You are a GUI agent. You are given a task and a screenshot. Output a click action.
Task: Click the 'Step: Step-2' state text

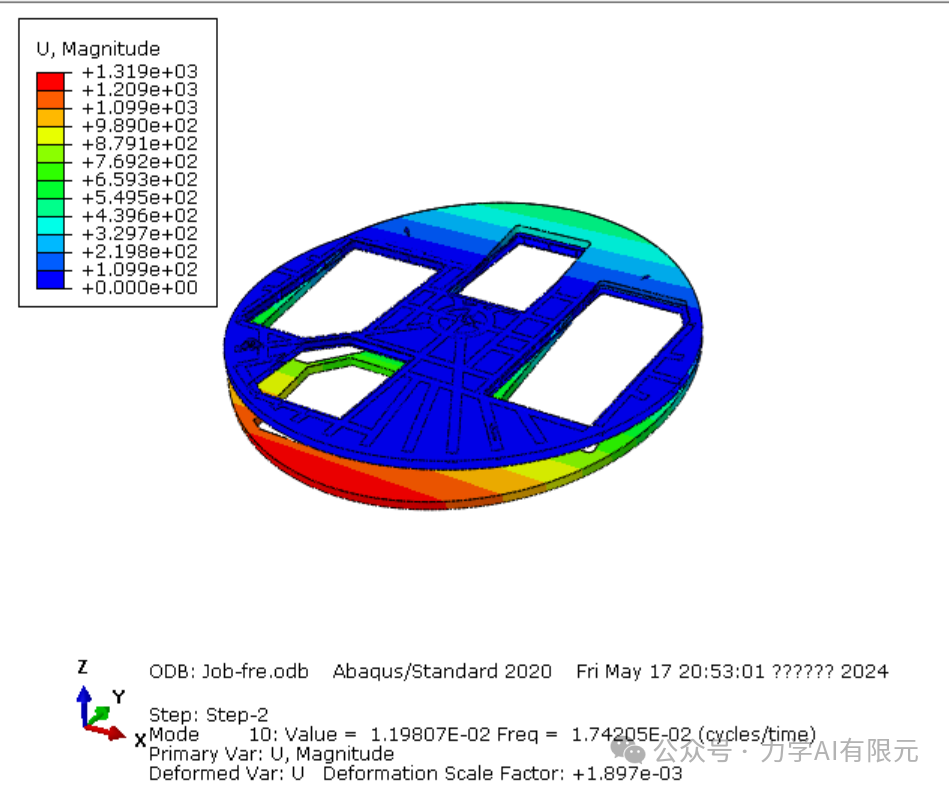[208, 715]
